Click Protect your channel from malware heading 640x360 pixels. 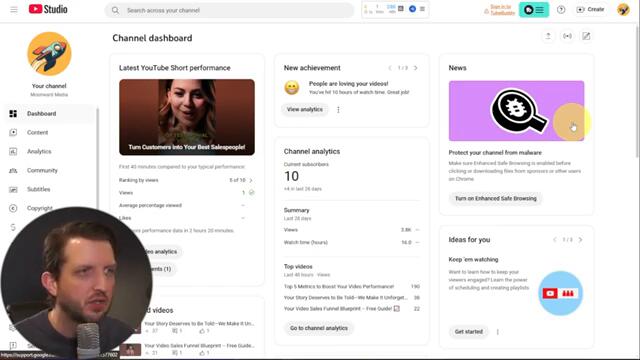tap(495, 153)
